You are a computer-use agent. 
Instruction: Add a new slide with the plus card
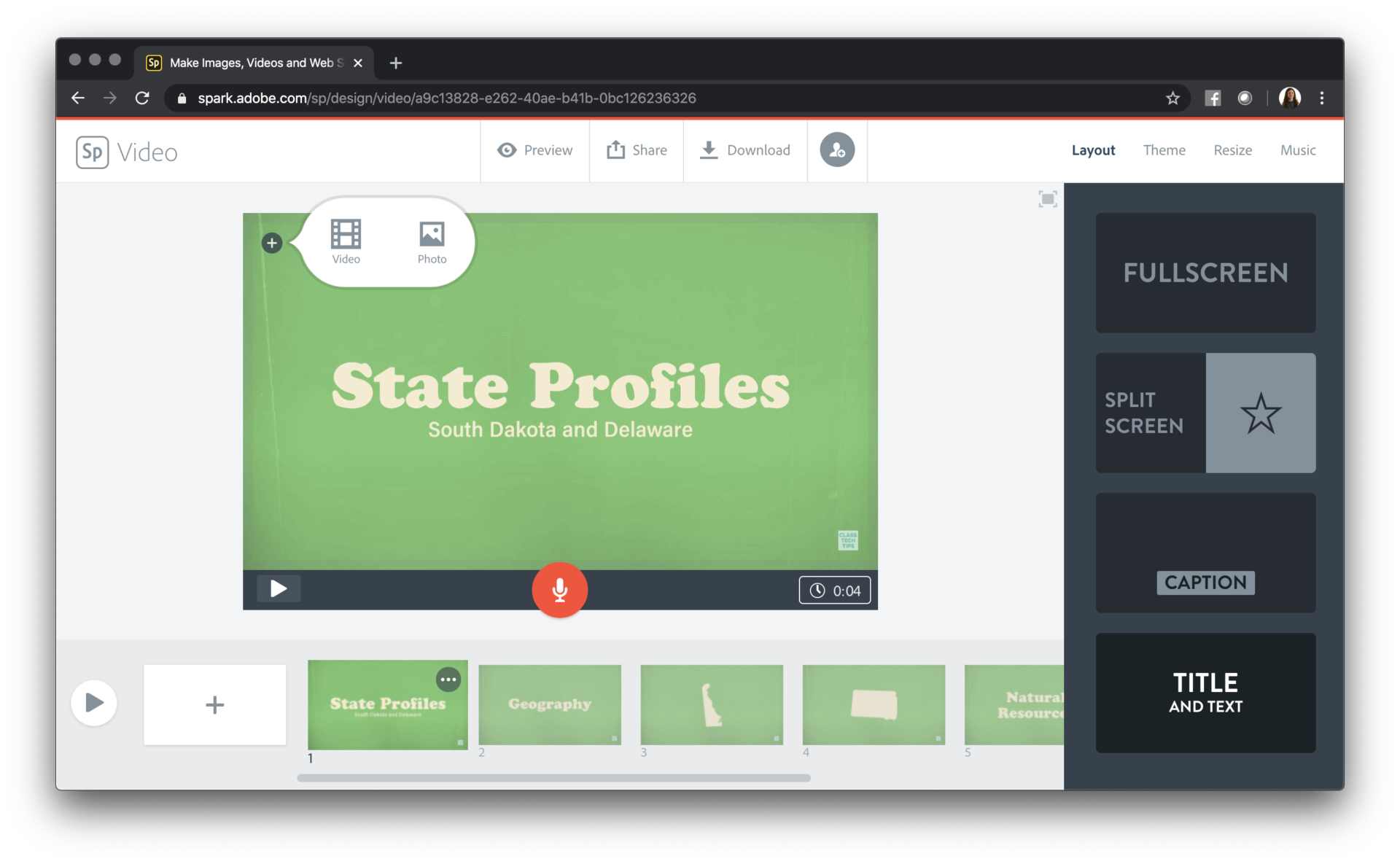[214, 704]
